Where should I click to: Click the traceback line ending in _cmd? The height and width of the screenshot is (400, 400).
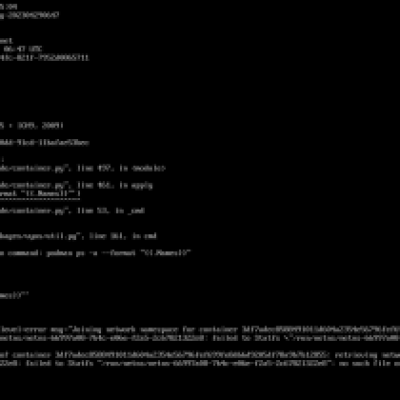click(72, 211)
